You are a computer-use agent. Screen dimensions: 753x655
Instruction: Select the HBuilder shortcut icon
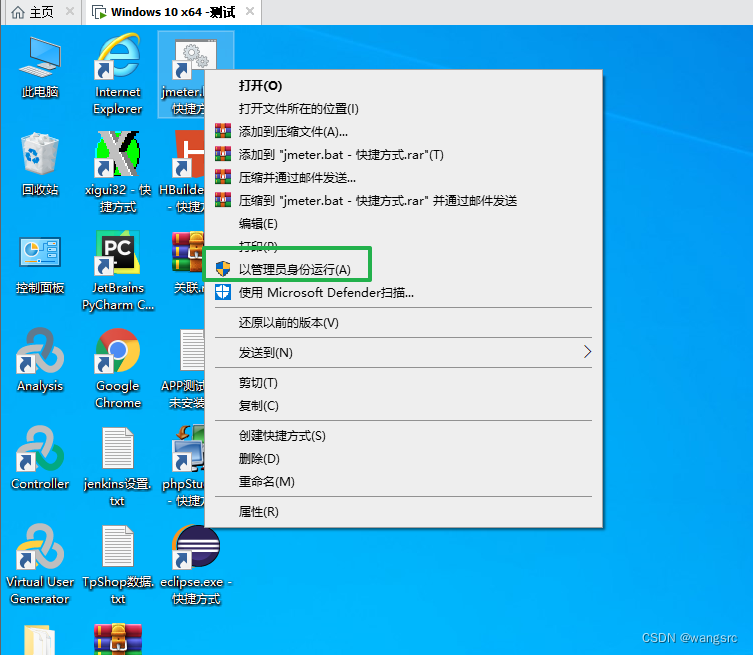(189, 154)
